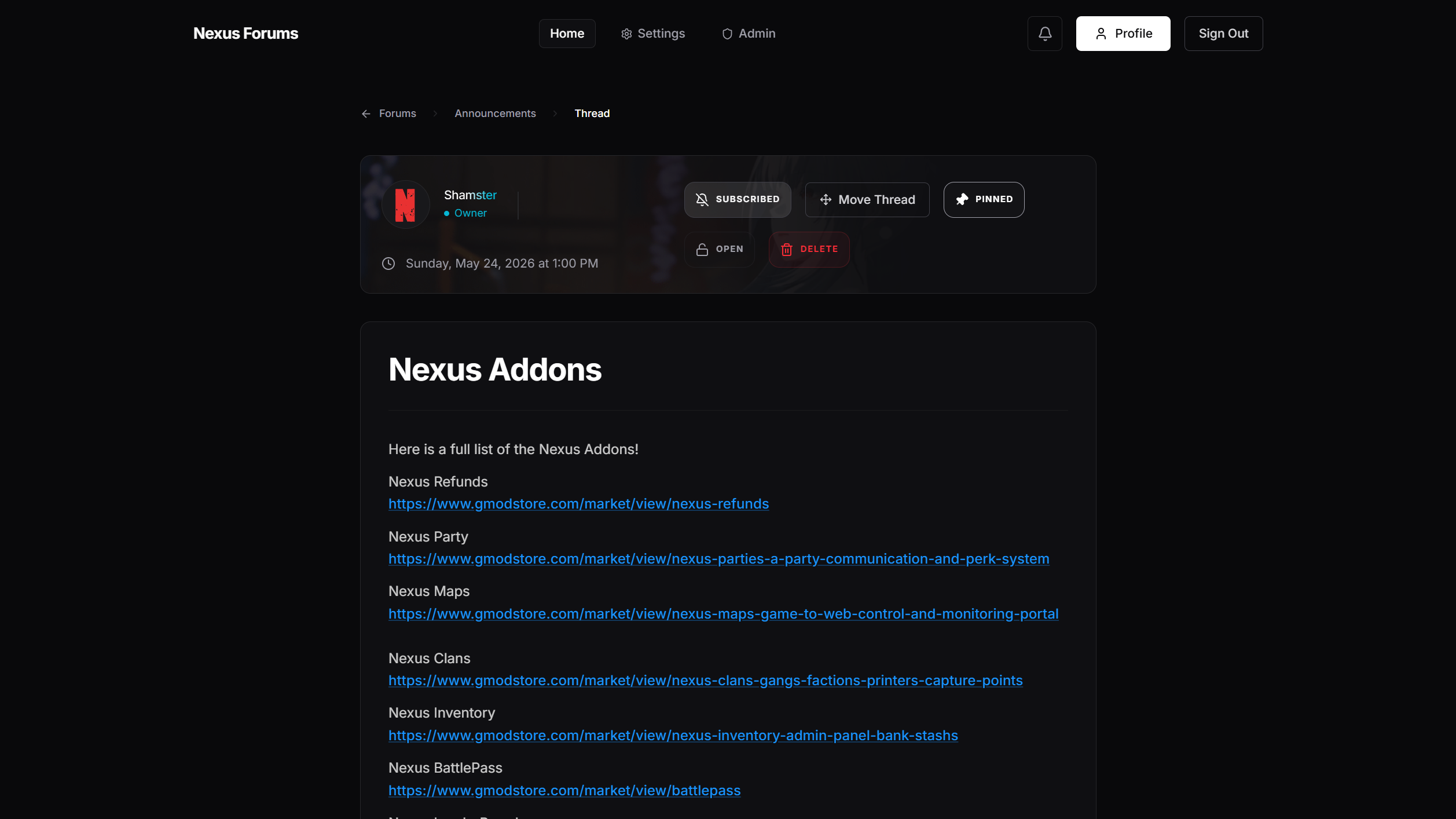Click the Move Thread button
This screenshot has width=1456, height=819.
click(x=867, y=200)
